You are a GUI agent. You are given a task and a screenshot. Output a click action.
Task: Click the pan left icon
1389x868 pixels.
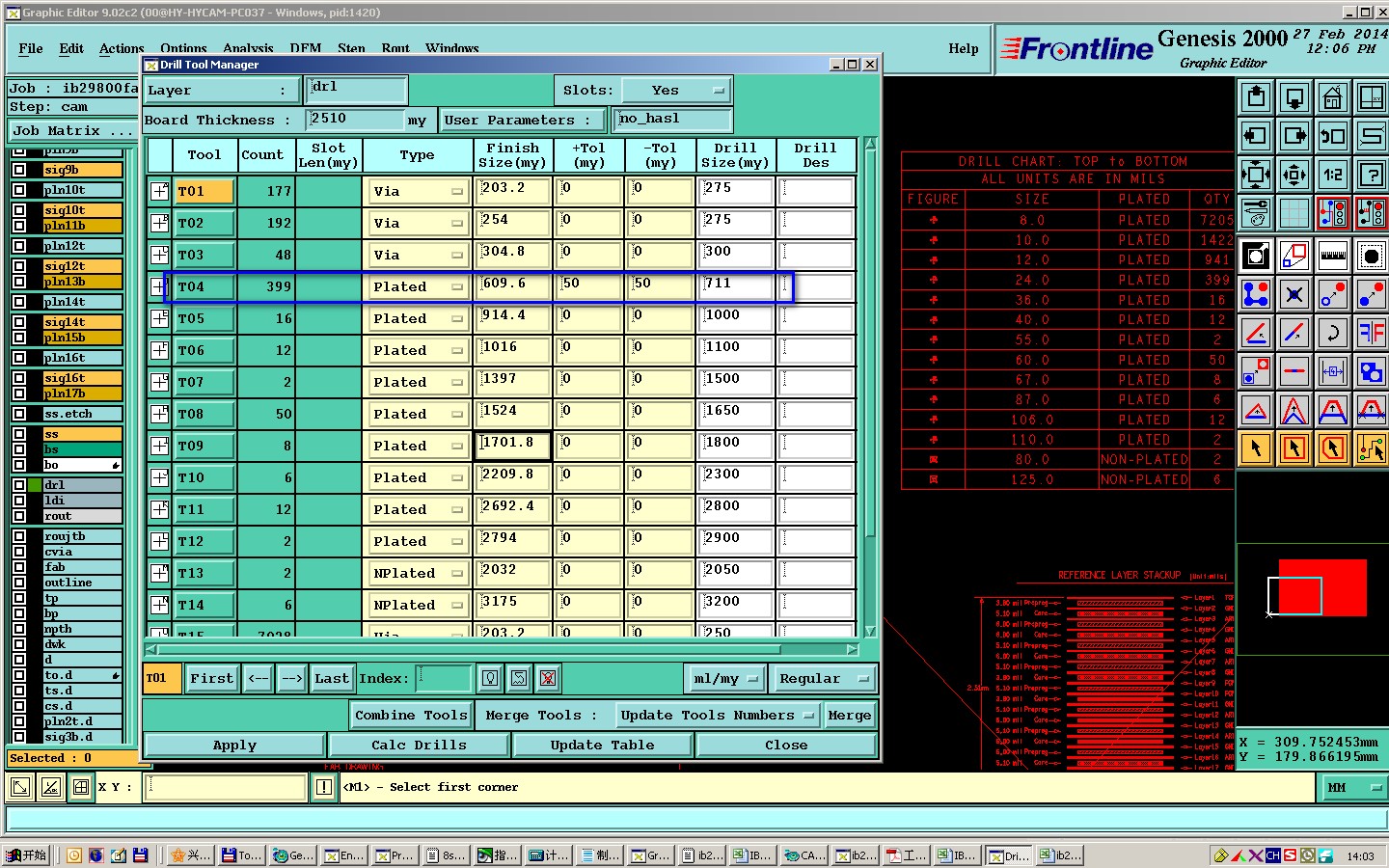coord(1256,136)
